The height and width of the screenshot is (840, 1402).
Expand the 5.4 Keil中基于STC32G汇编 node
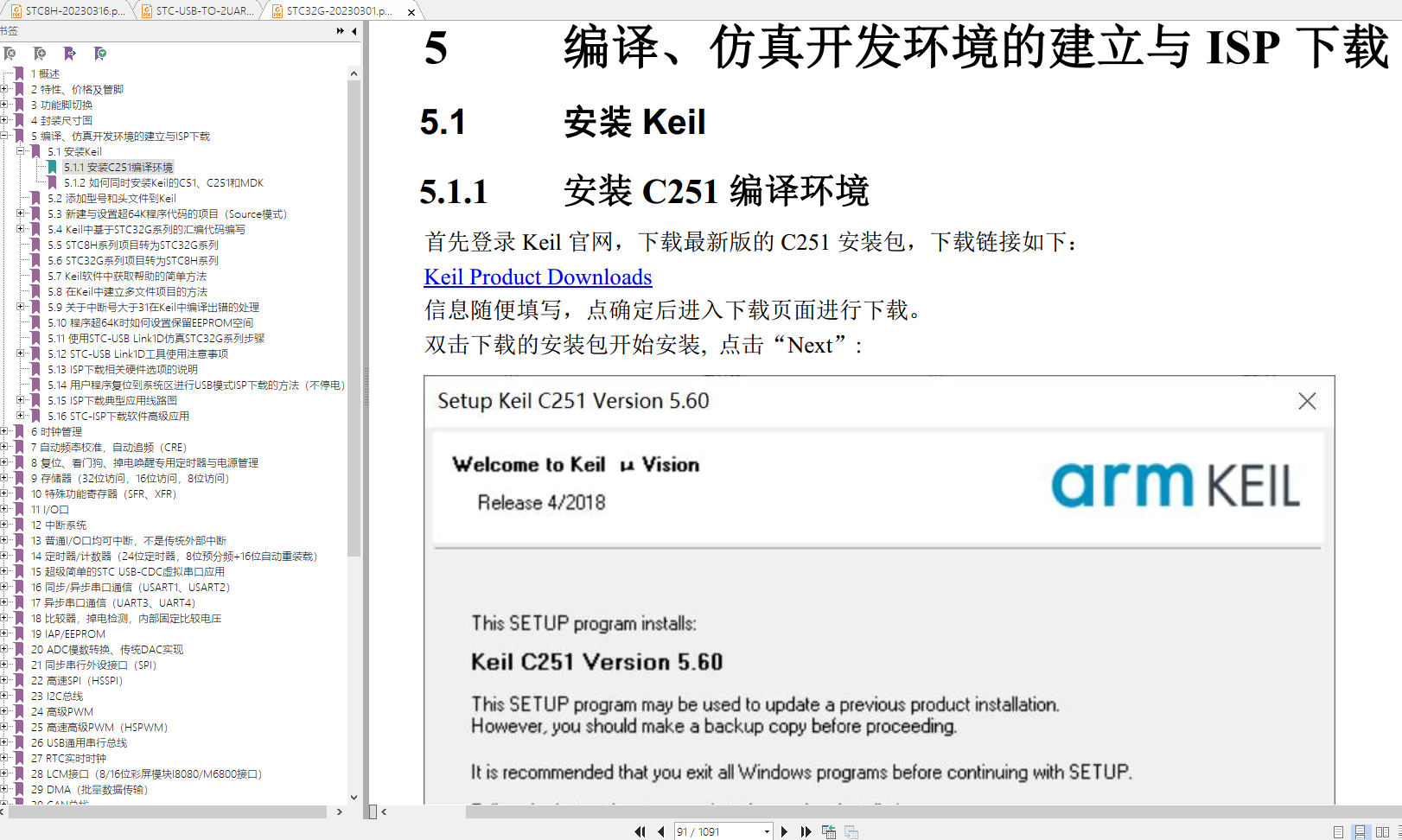21,229
